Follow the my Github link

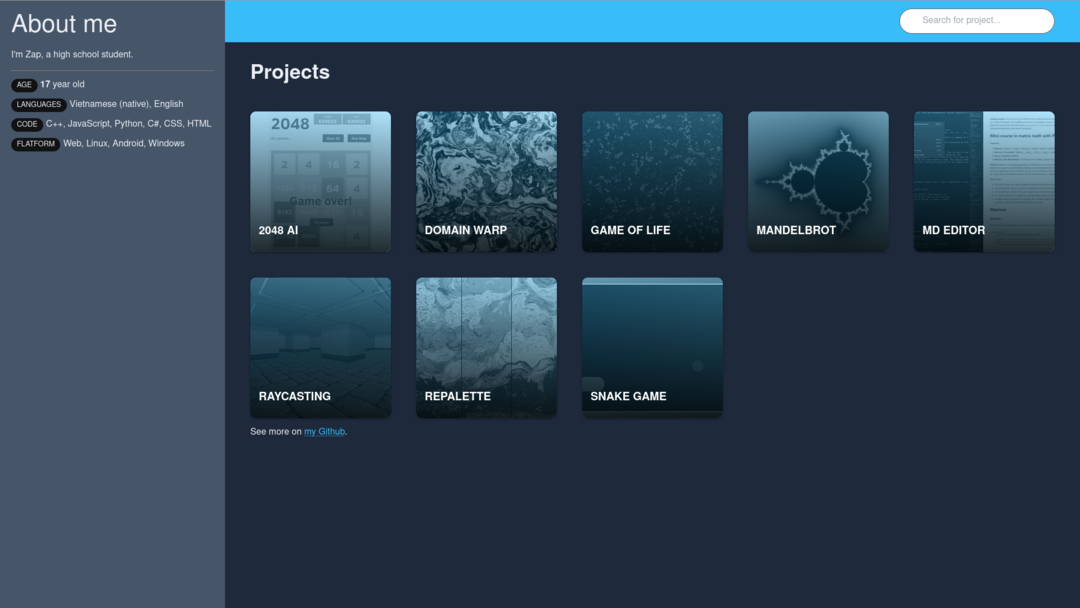click(x=324, y=431)
